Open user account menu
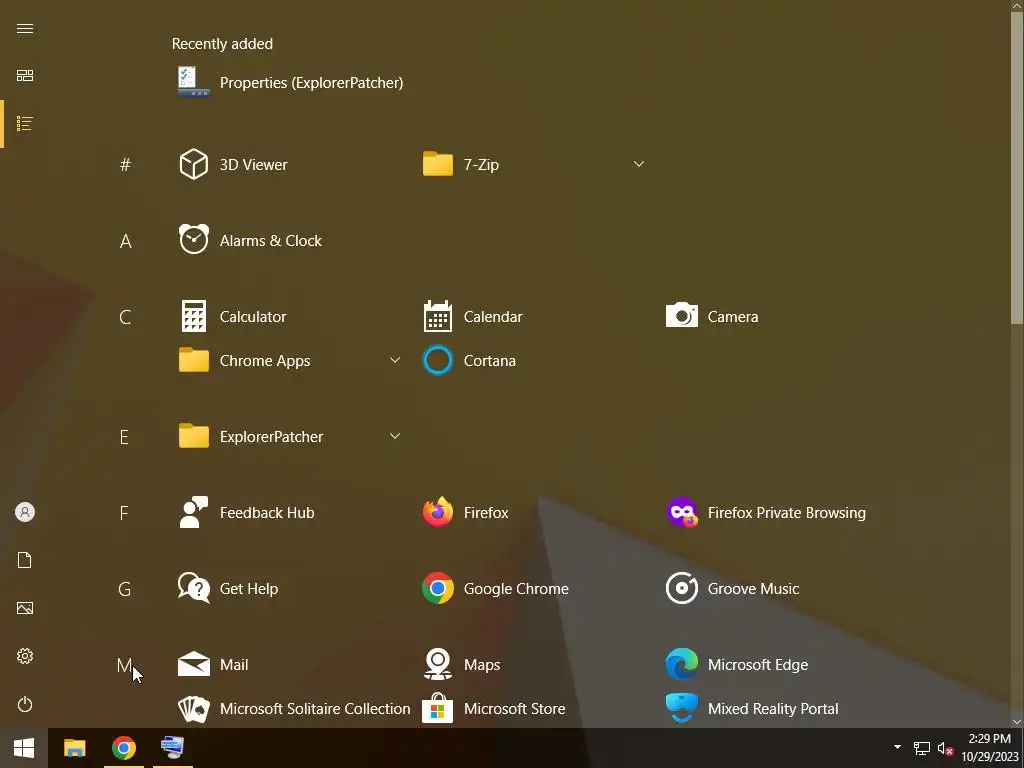 (25, 512)
